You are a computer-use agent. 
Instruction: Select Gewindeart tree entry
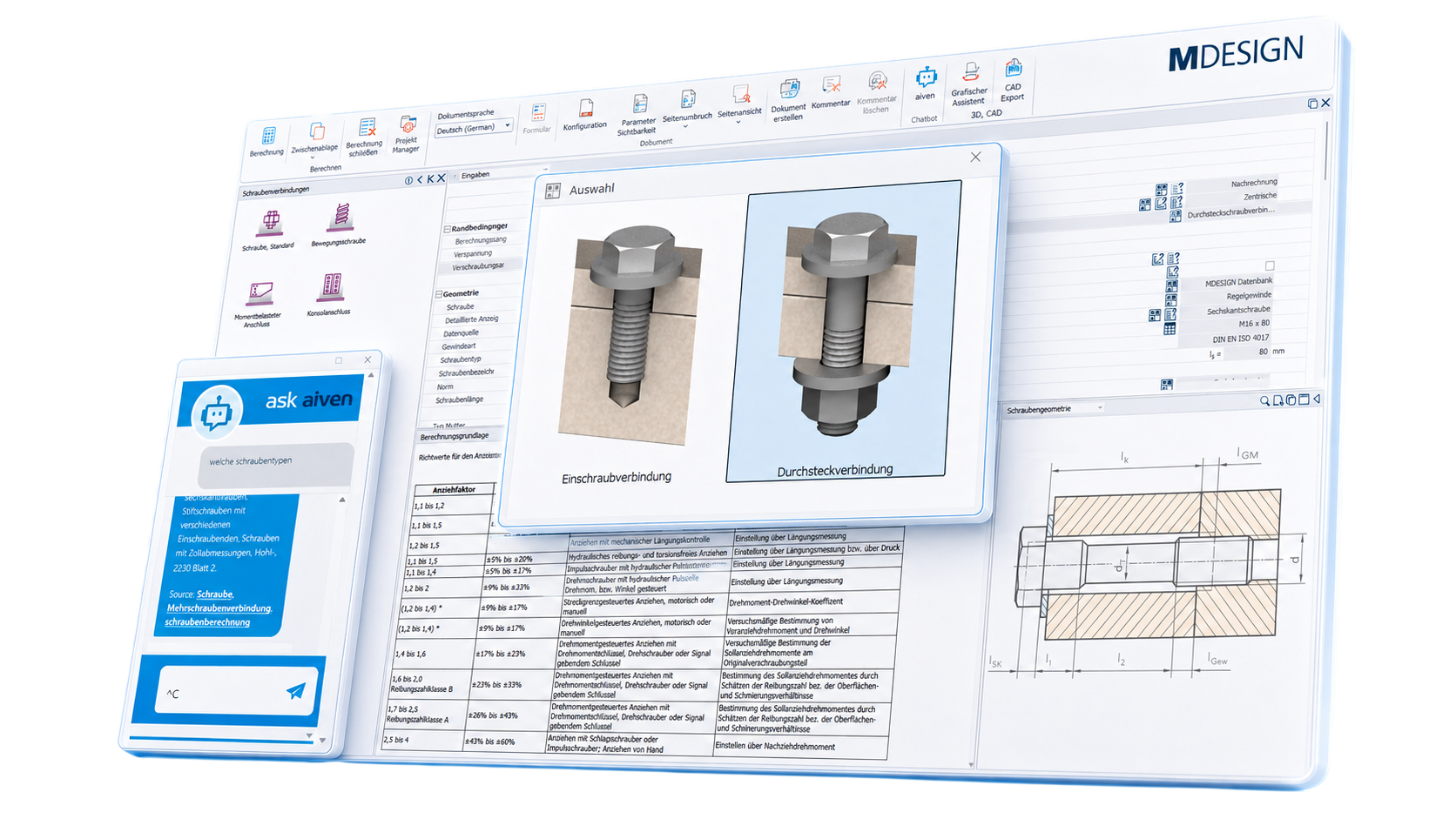pos(459,346)
